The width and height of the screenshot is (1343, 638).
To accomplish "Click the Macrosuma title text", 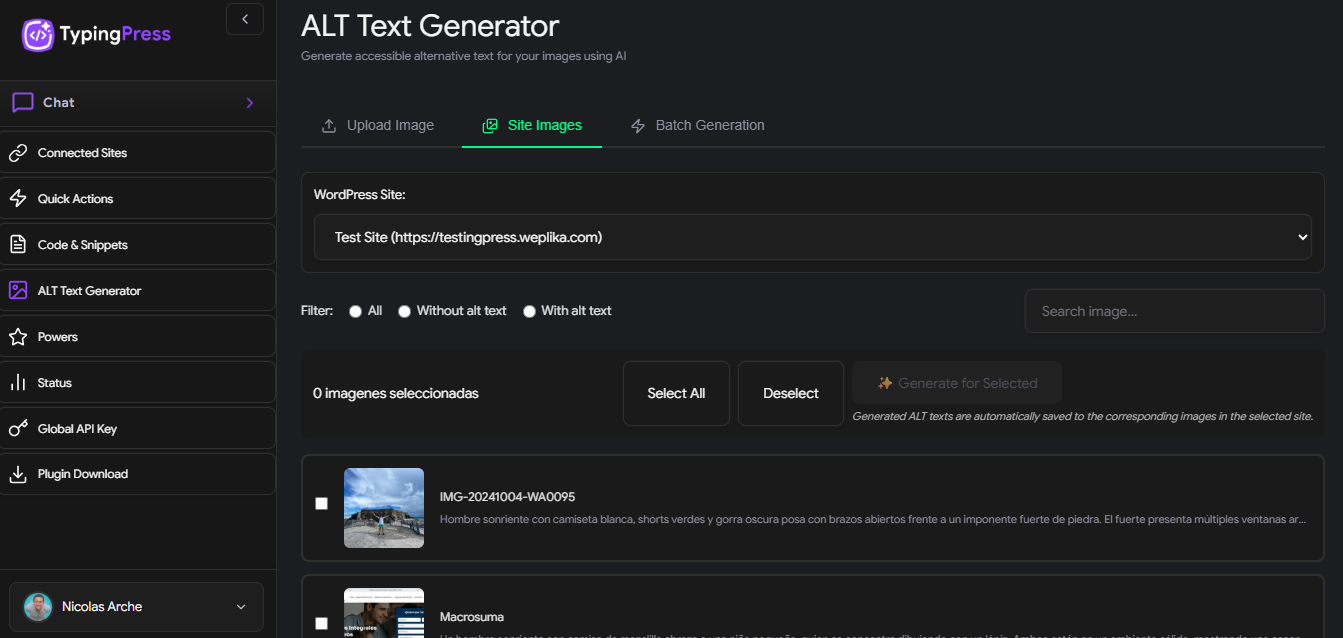I will 472,617.
